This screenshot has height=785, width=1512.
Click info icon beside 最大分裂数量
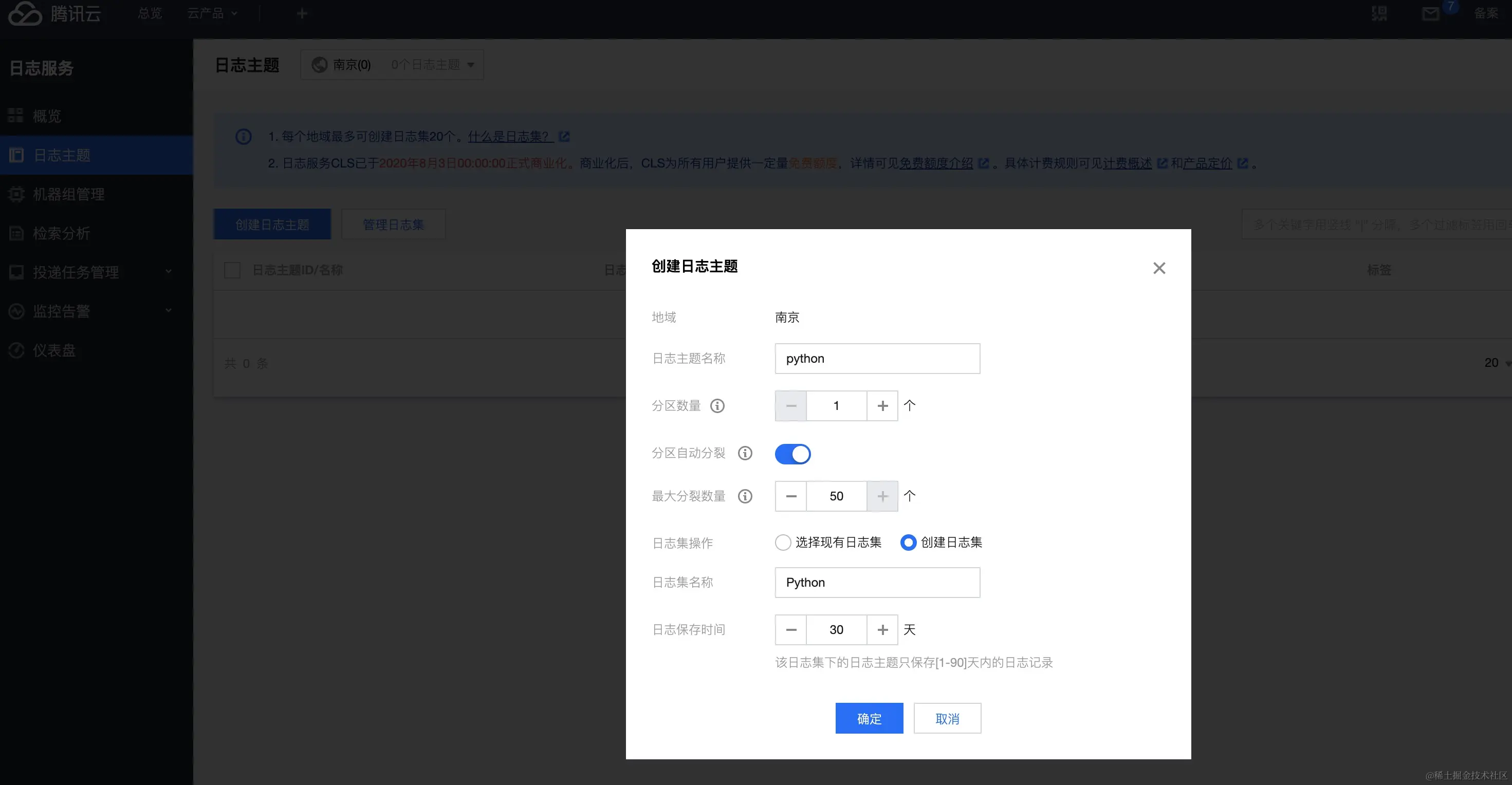coord(745,496)
